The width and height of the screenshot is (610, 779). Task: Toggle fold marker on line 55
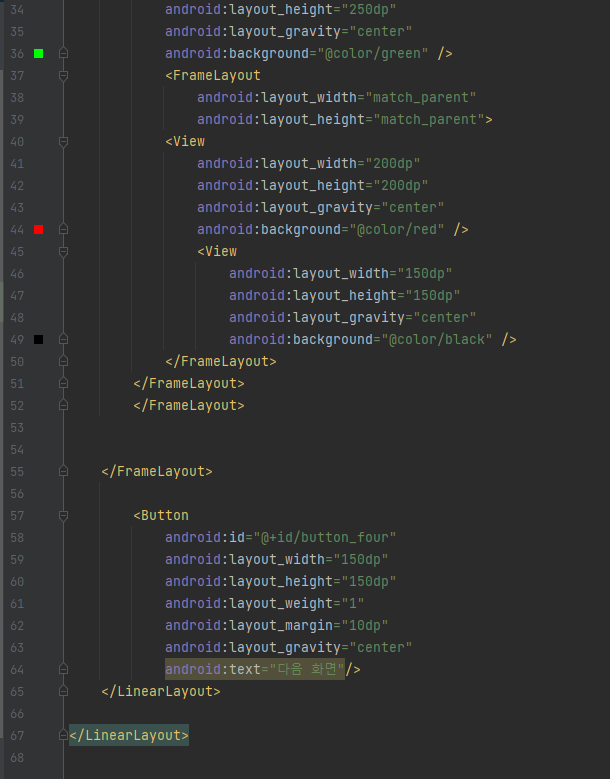click(x=63, y=471)
